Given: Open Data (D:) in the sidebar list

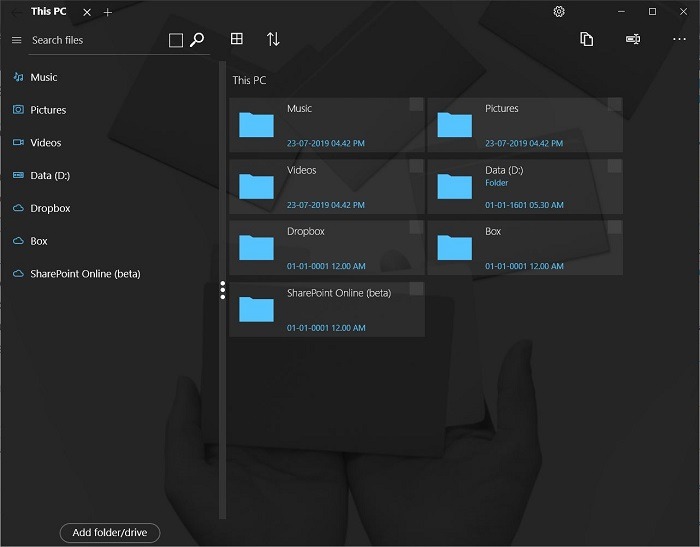Looking at the screenshot, I should pyautogui.click(x=50, y=175).
